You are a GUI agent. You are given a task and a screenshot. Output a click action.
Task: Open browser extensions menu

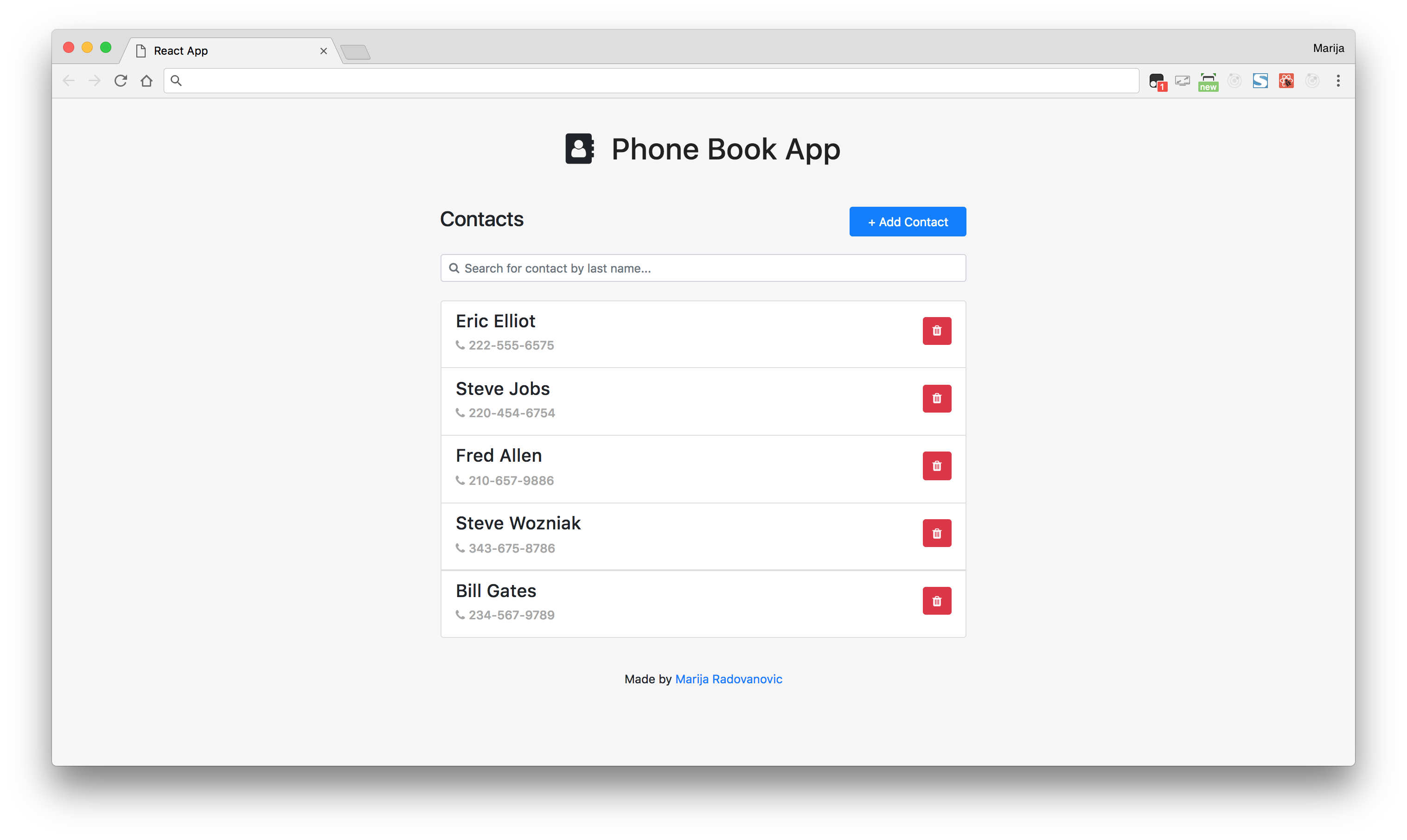[x=1340, y=80]
